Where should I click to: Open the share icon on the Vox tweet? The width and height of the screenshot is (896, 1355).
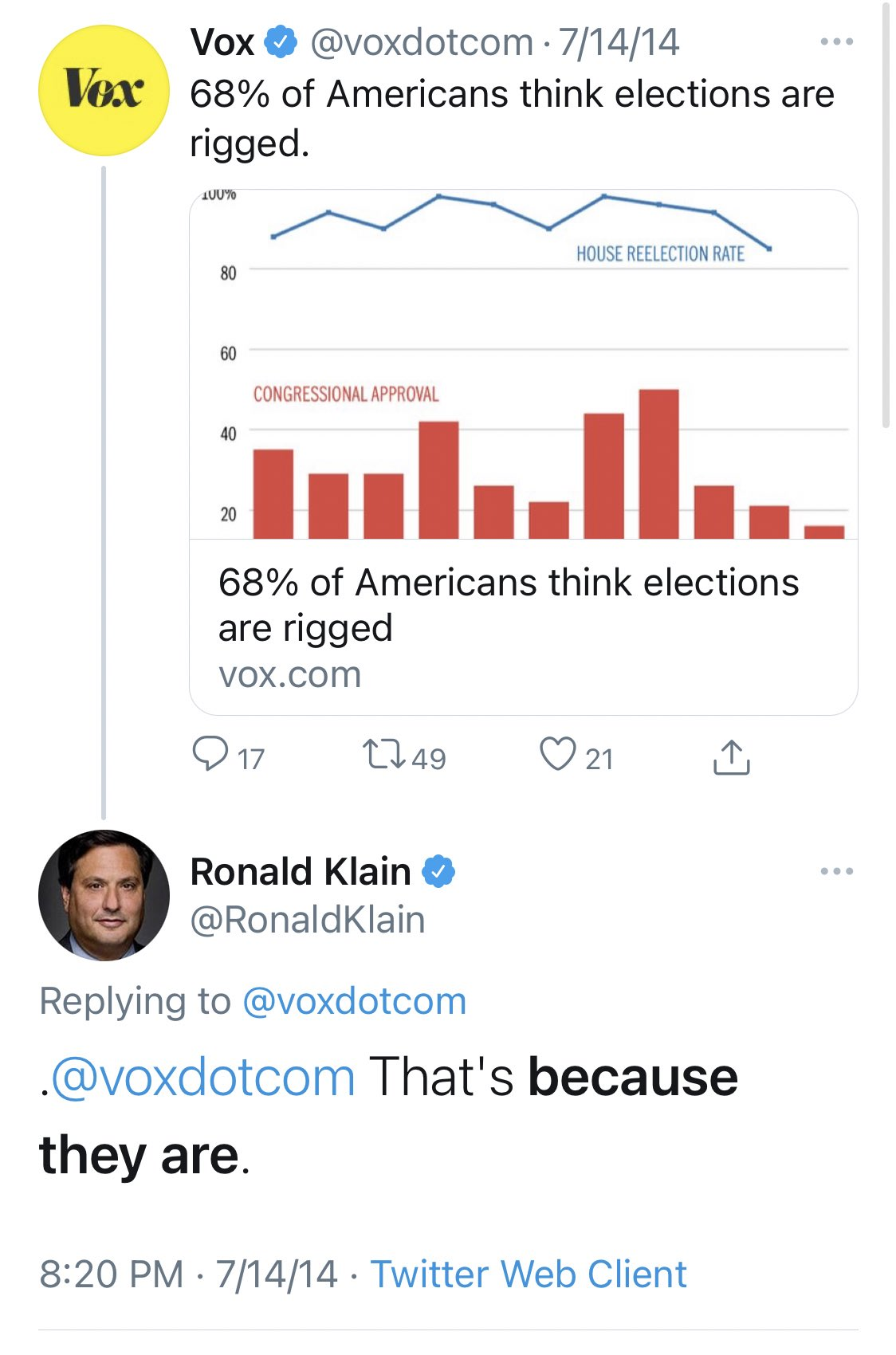731,757
